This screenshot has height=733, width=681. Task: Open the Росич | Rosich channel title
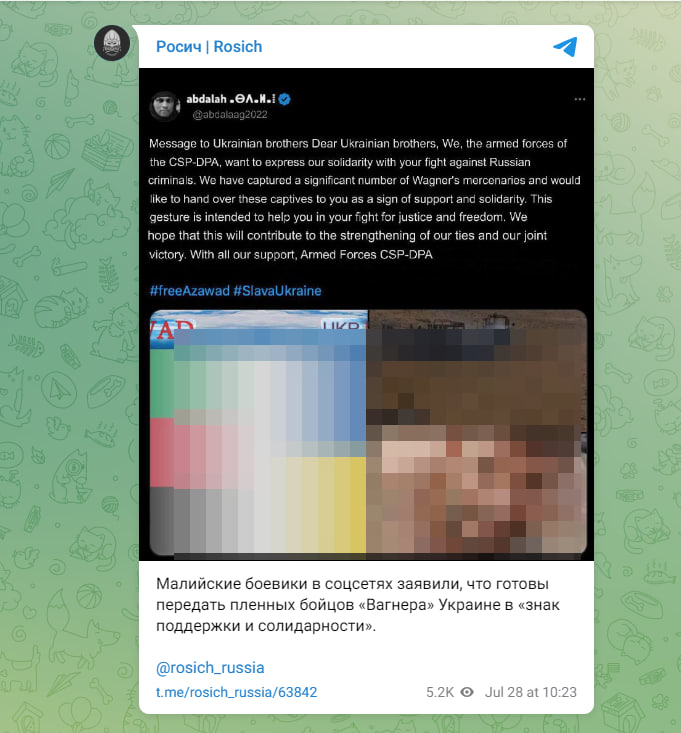click(209, 47)
